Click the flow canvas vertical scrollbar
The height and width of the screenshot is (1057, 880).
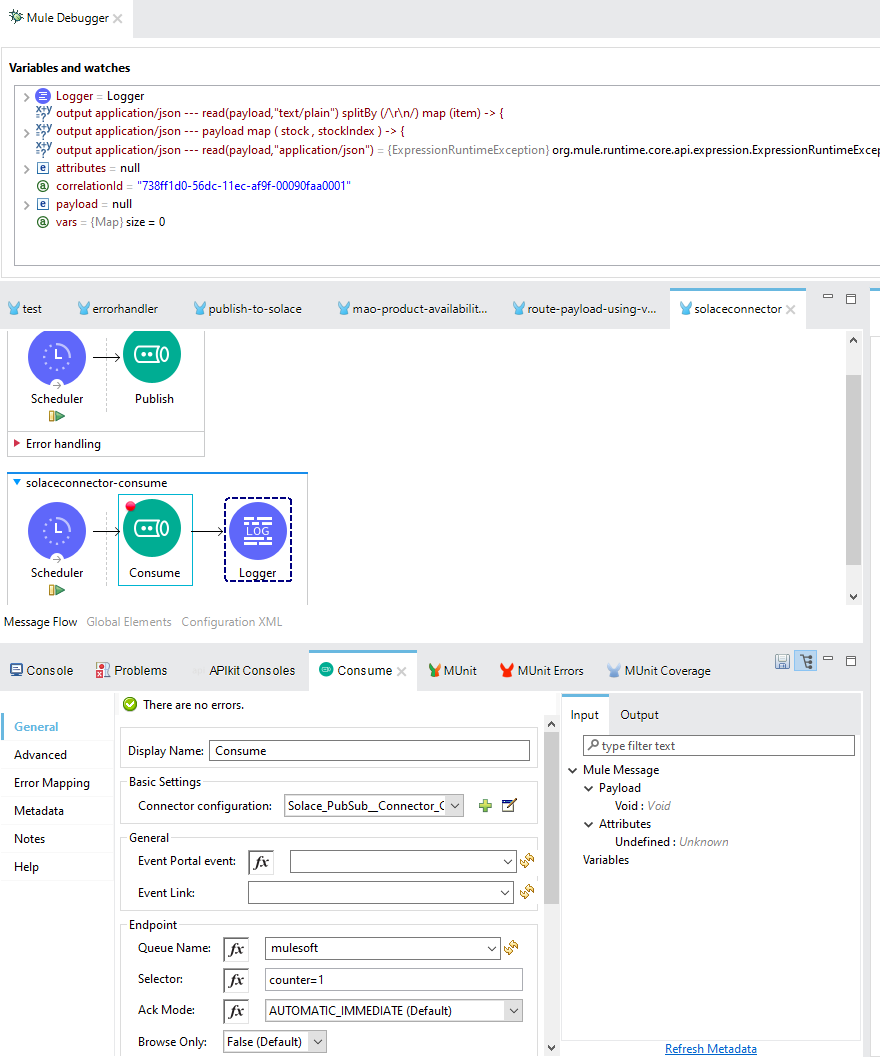(x=853, y=469)
